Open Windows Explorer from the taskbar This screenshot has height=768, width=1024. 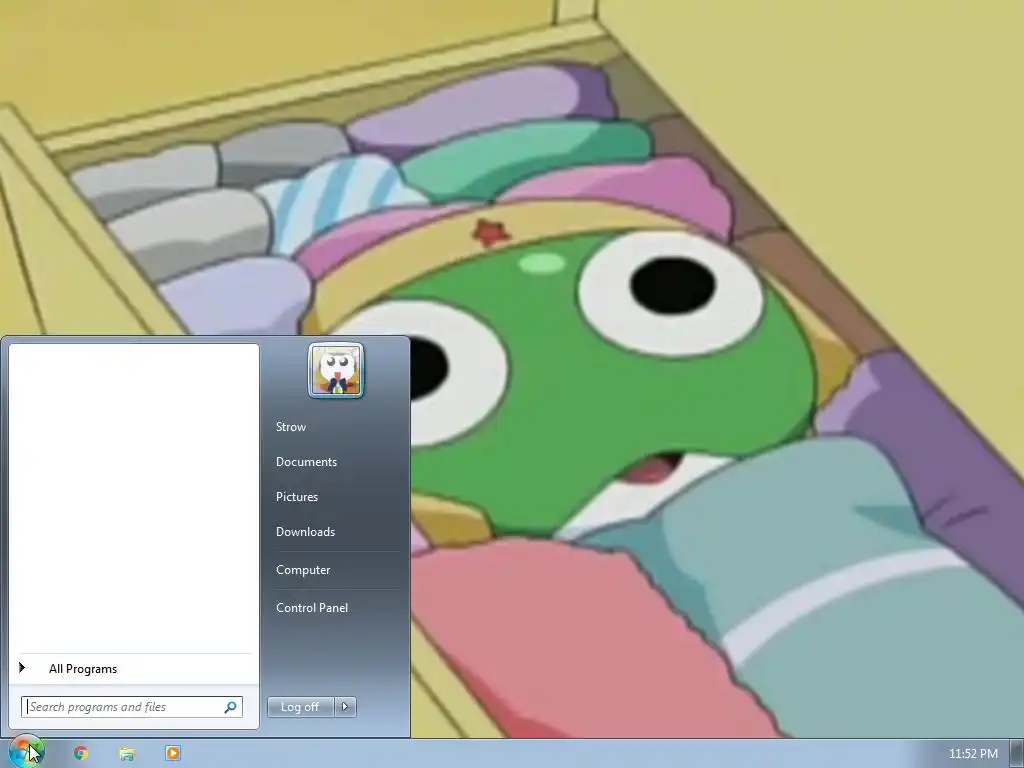(127, 754)
